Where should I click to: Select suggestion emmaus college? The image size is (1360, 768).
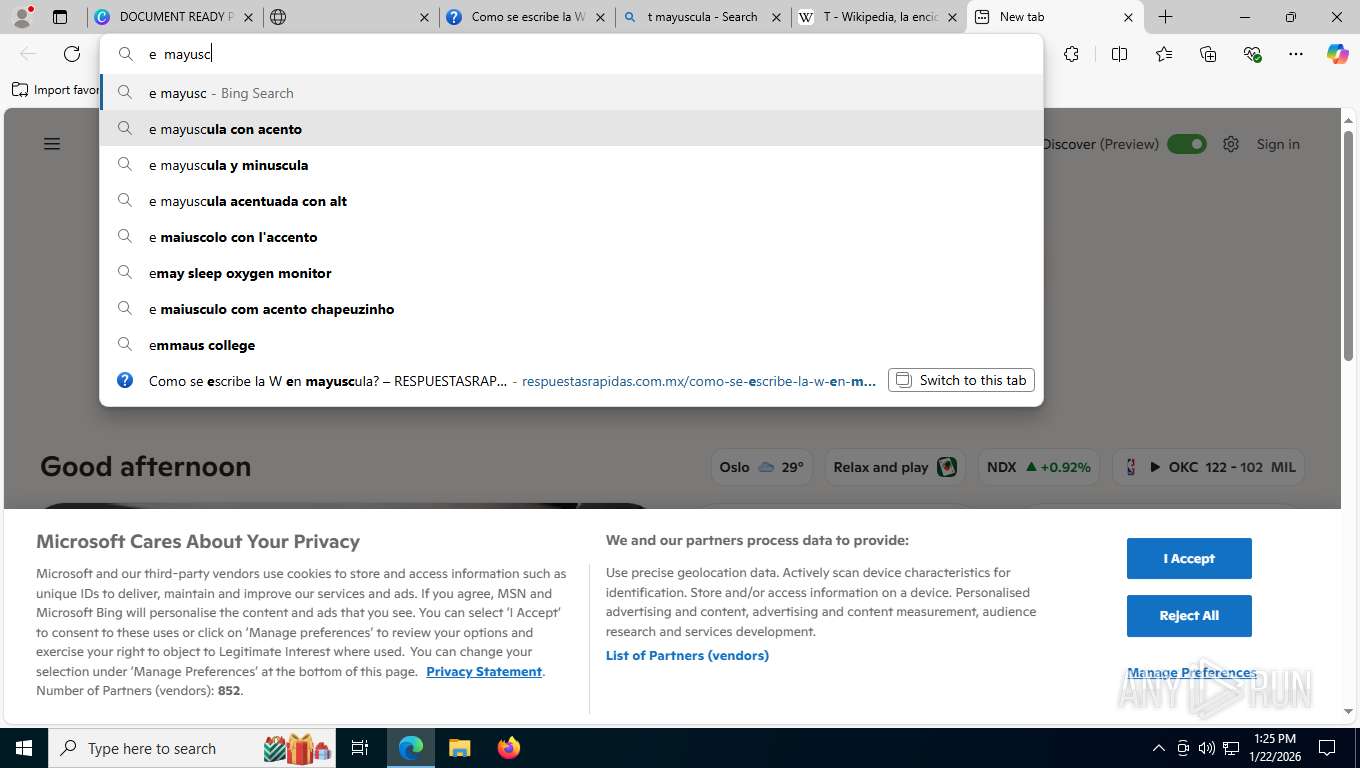click(571, 345)
